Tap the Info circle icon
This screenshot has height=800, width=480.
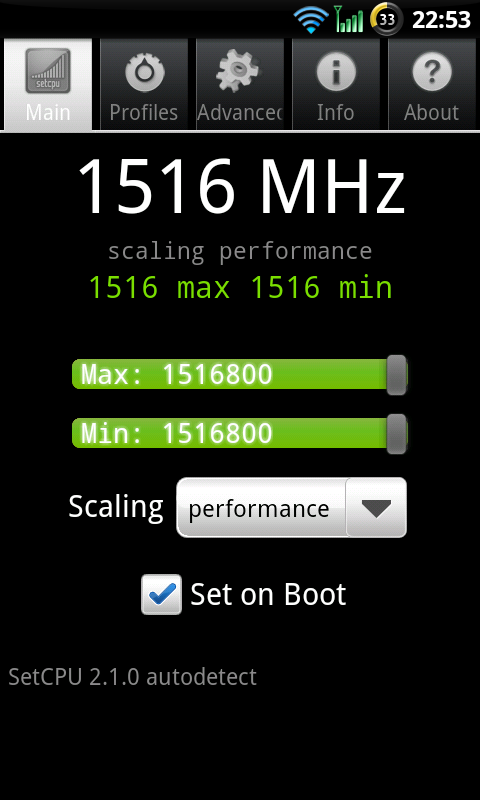(x=336, y=71)
